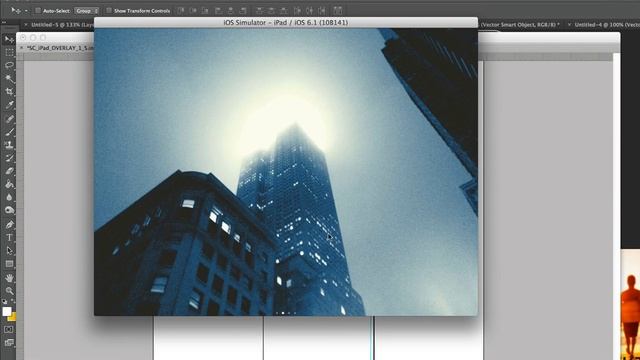Click the Auto-Align Layers icon
Viewport: 640px width, 360px height.
pyautogui.click(x=338, y=11)
